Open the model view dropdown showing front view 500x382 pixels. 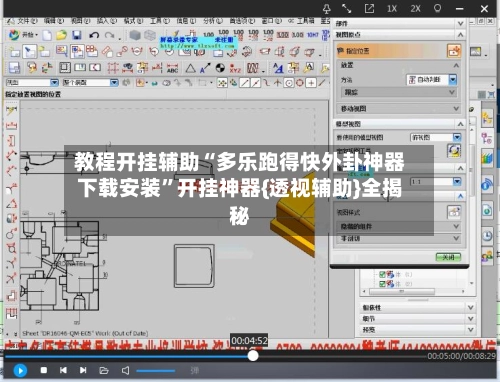tap(457, 137)
